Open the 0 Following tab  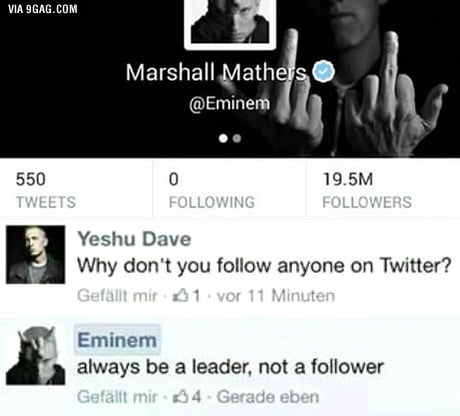[229, 189]
